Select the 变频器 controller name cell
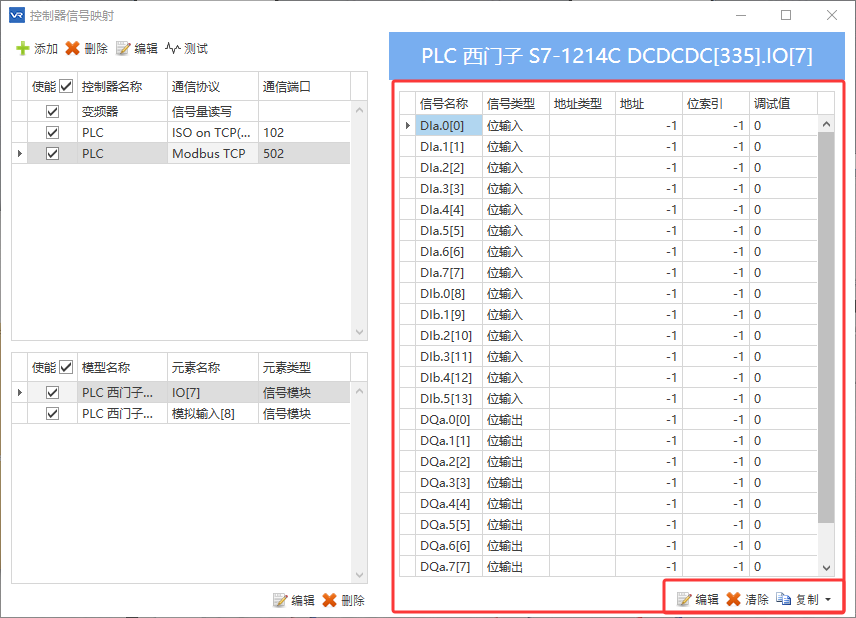This screenshot has height=618, width=856. pos(122,111)
